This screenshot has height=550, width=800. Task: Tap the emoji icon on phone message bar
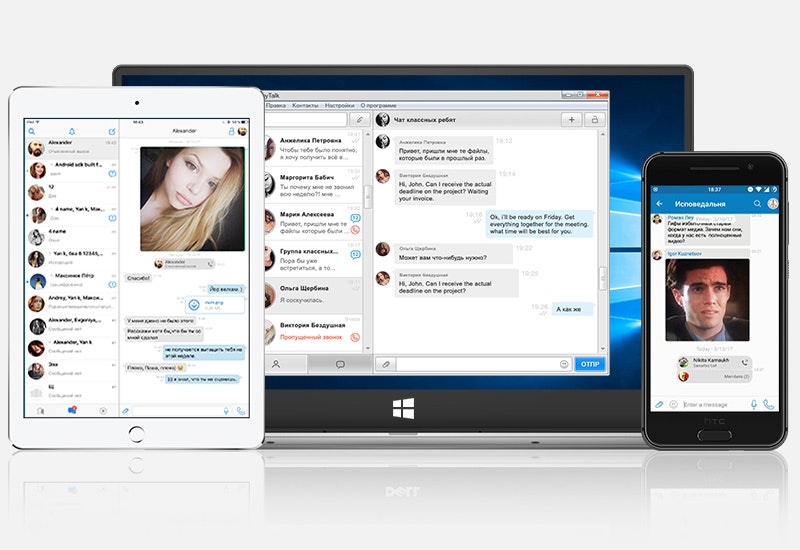[673, 405]
